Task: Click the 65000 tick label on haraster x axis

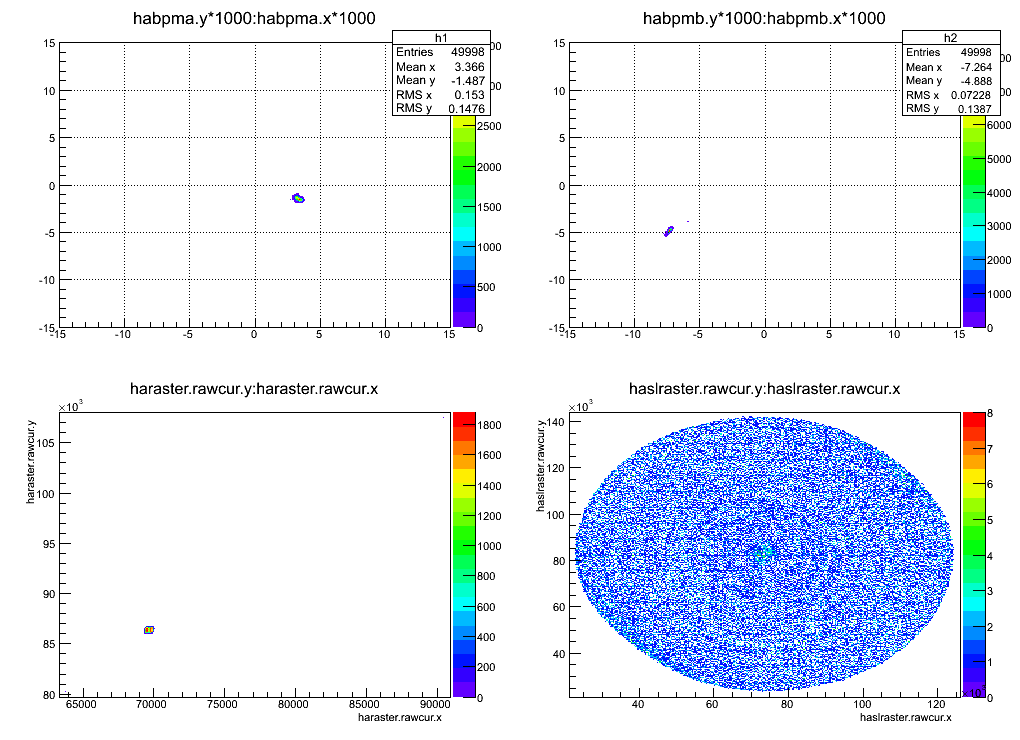Action: pyautogui.click(x=81, y=704)
